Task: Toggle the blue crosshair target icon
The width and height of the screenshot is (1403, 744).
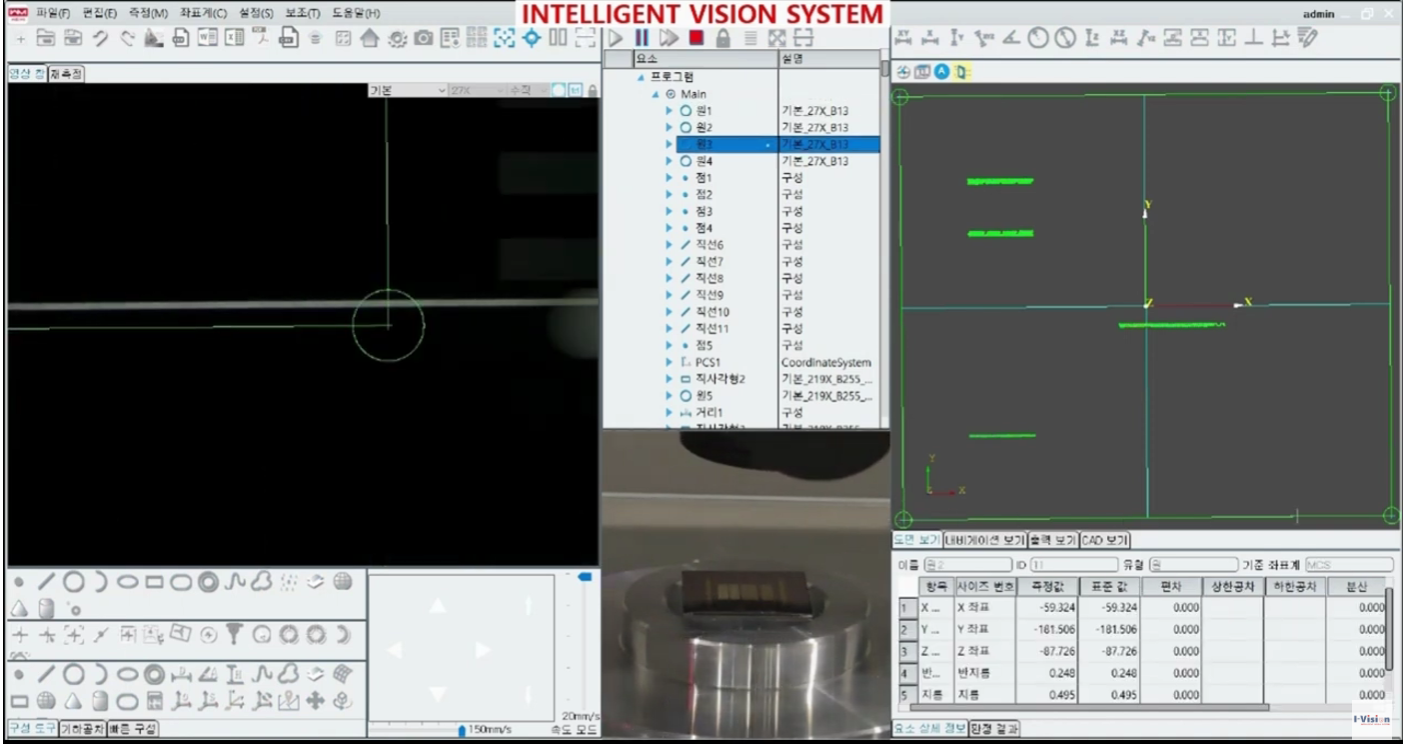Action: [x=532, y=38]
